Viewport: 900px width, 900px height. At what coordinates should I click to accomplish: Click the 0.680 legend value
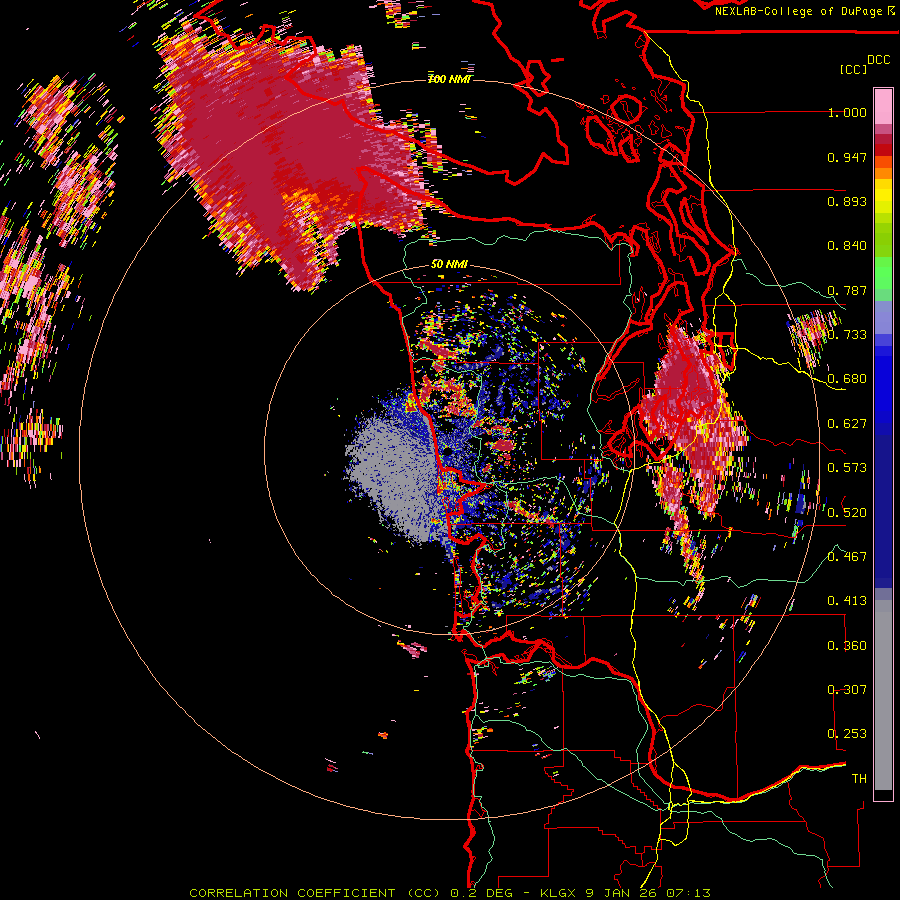coord(847,379)
